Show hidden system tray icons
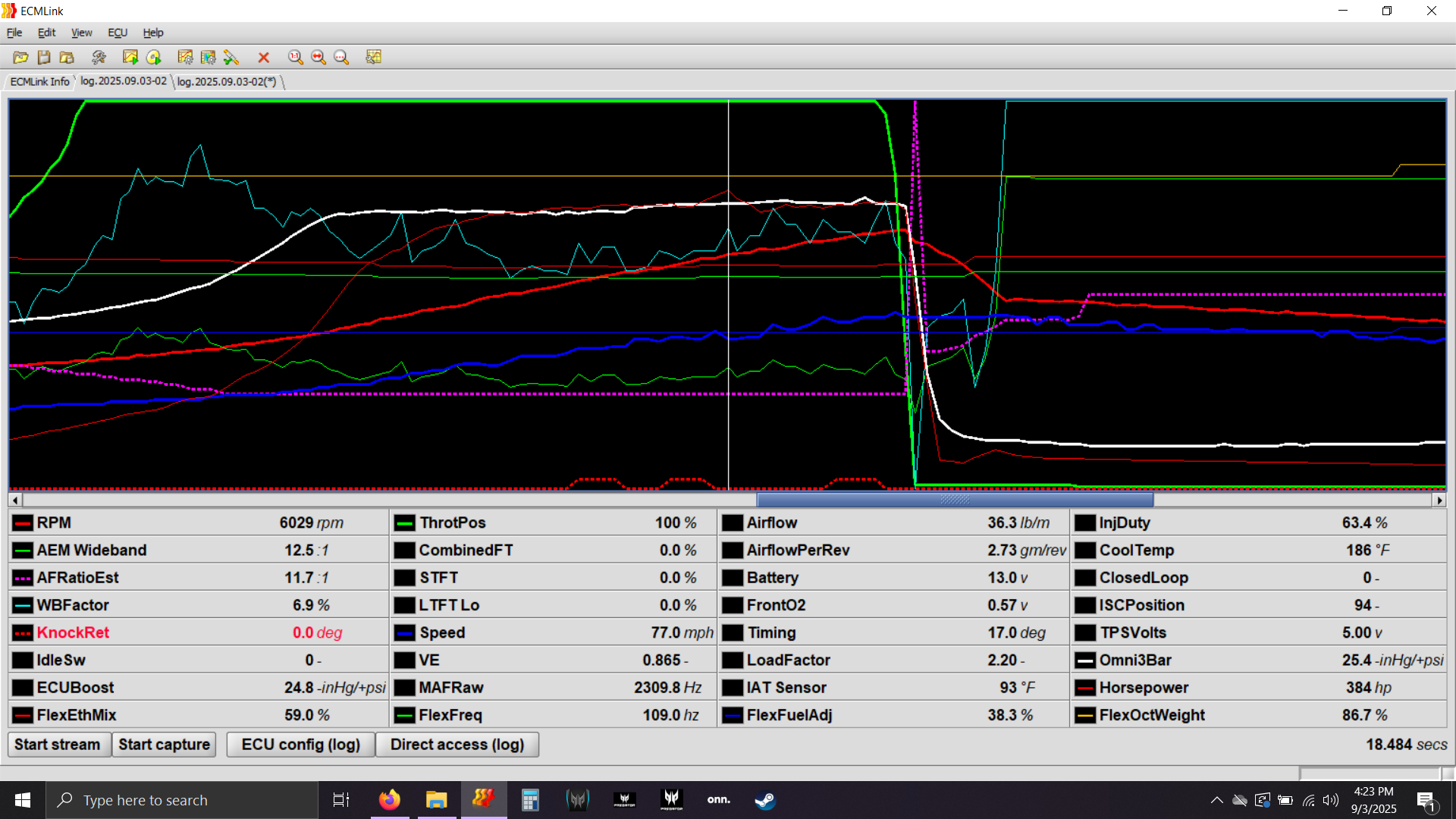 click(1216, 800)
